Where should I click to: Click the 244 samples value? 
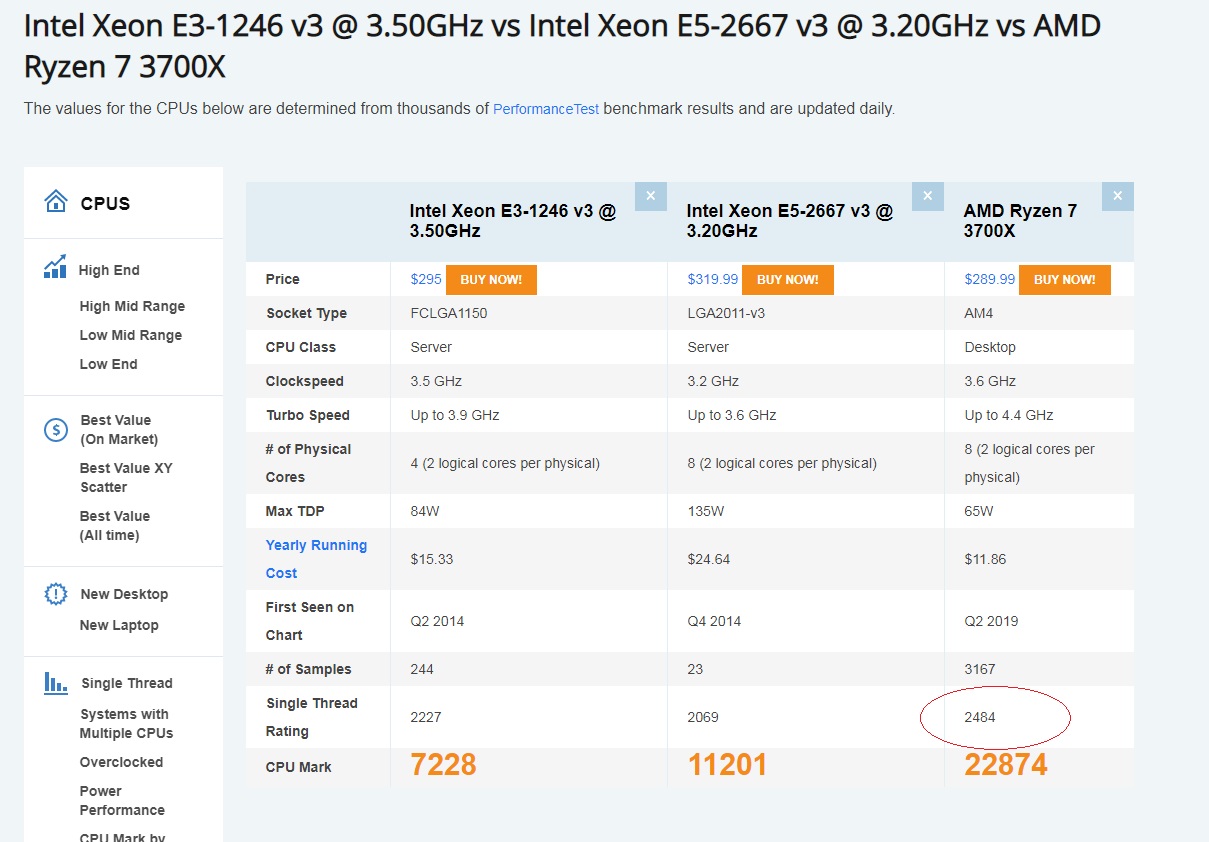pos(422,669)
